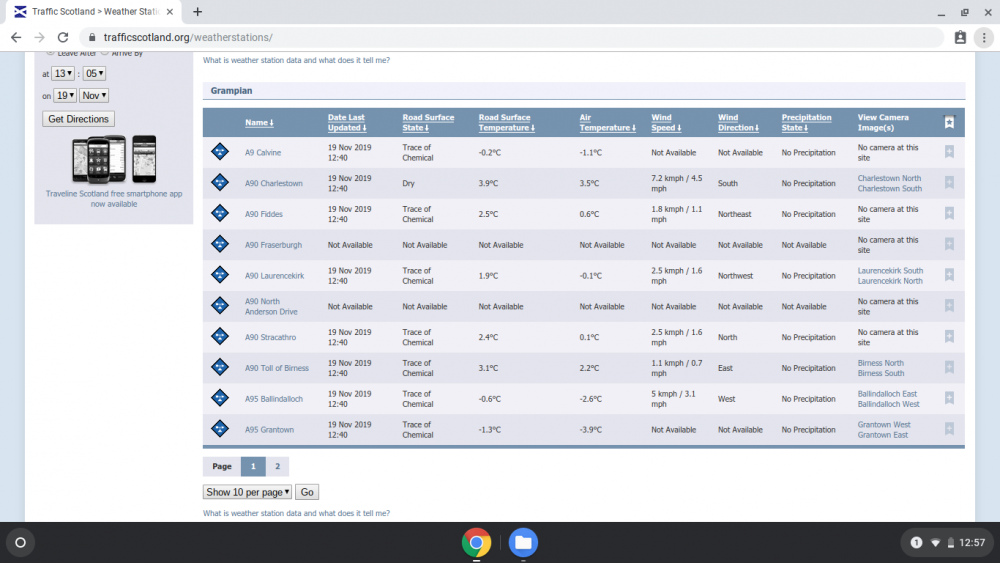
Task: Sort table by Road Surface Temperature
Action: click(x=506, y=122)
